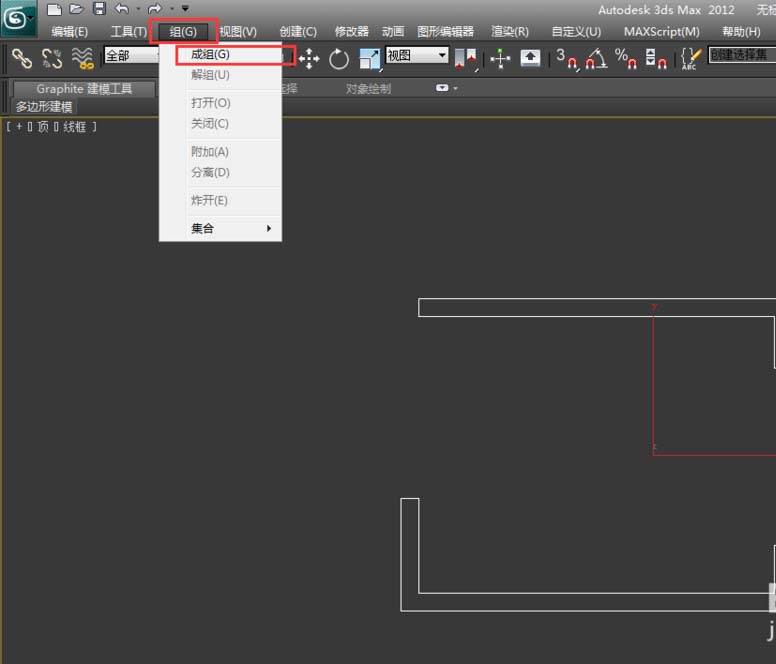Viewport: 776px width, 664px height.
Task: Undo the last scene operation
Action: pos(122,8)
